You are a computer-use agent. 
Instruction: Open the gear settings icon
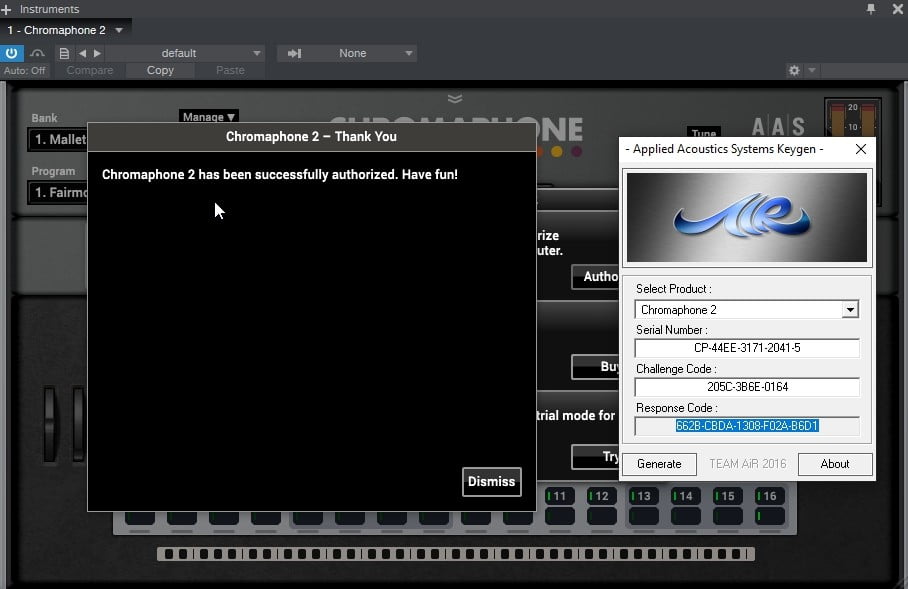pos(794,70)
